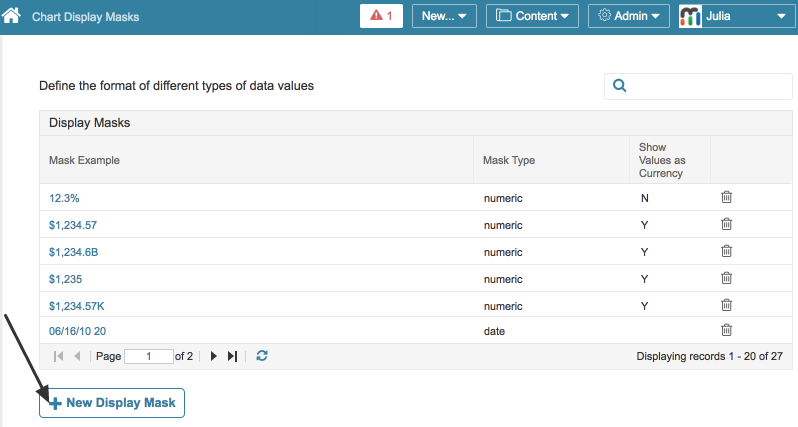Viewport: 798px width, 427px height.
Task: Delete the $1,234.57 mask via trash icon
Action: point(727,225)
